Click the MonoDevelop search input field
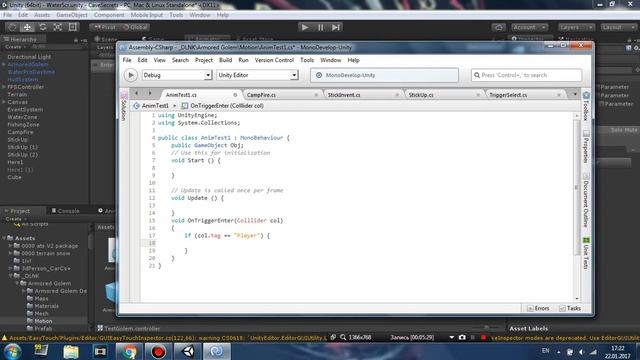The height and width of the screenshot is (360, 640). [x=526, y=75]
